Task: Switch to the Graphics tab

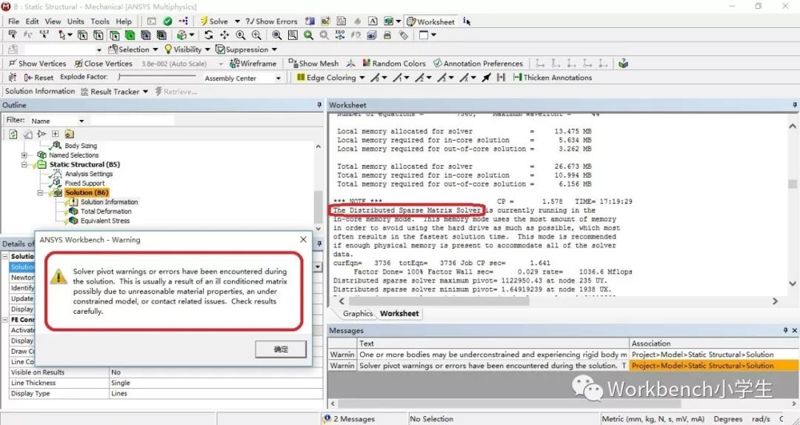Action: 357,313
